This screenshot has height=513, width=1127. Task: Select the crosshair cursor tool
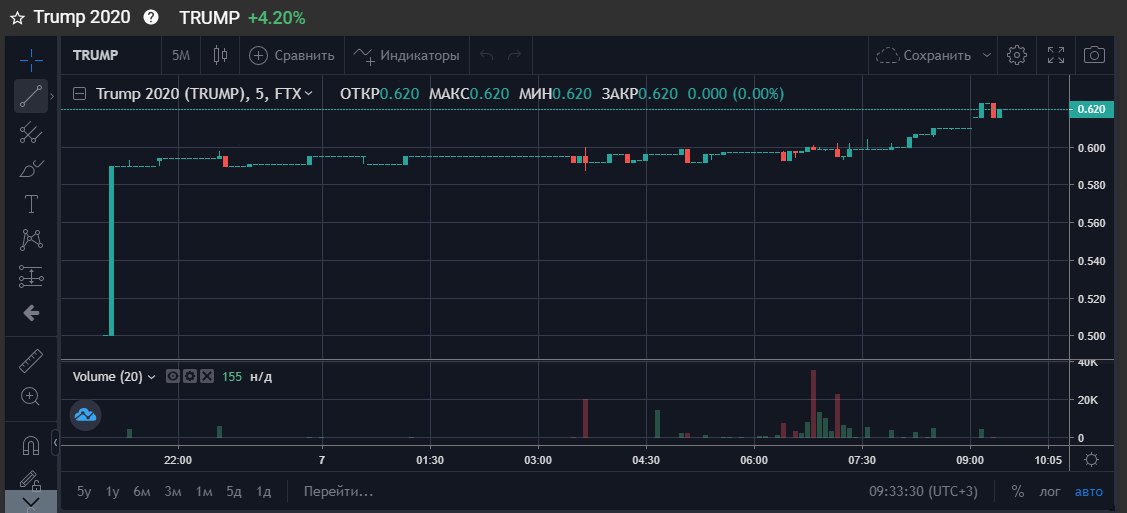coord(31,59)
